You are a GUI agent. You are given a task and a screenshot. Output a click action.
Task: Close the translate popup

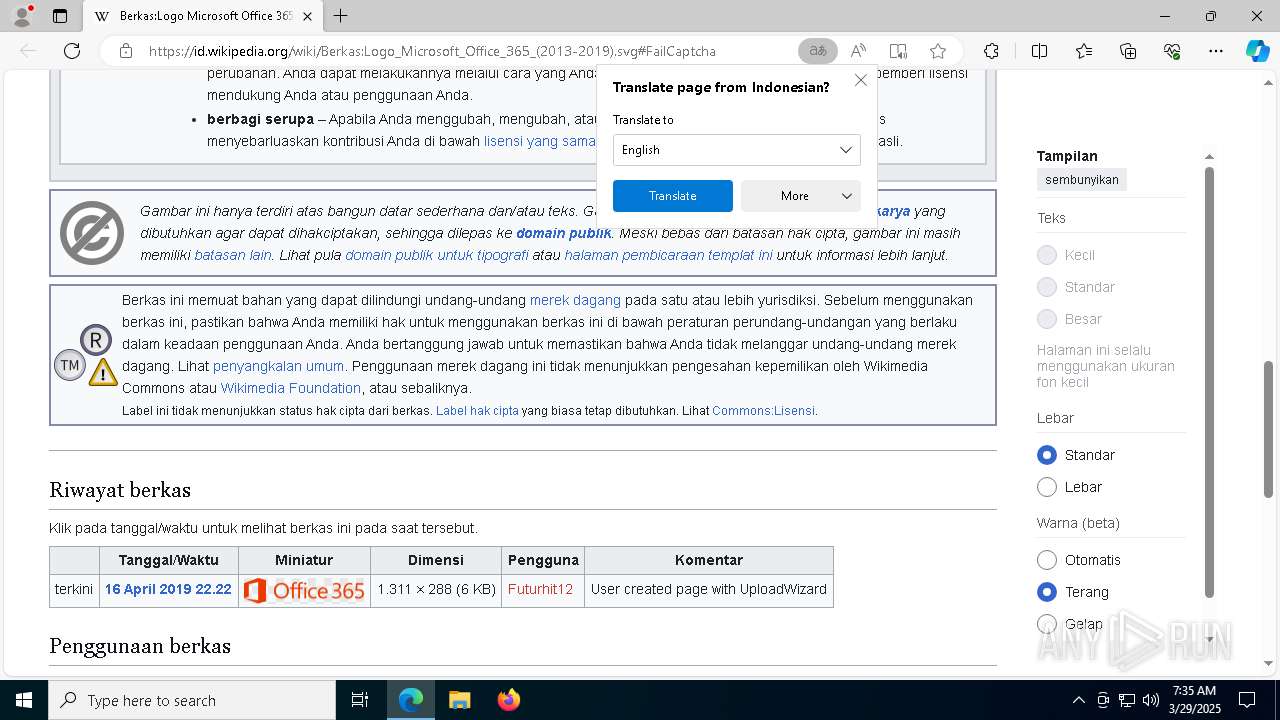click(861, 81)
